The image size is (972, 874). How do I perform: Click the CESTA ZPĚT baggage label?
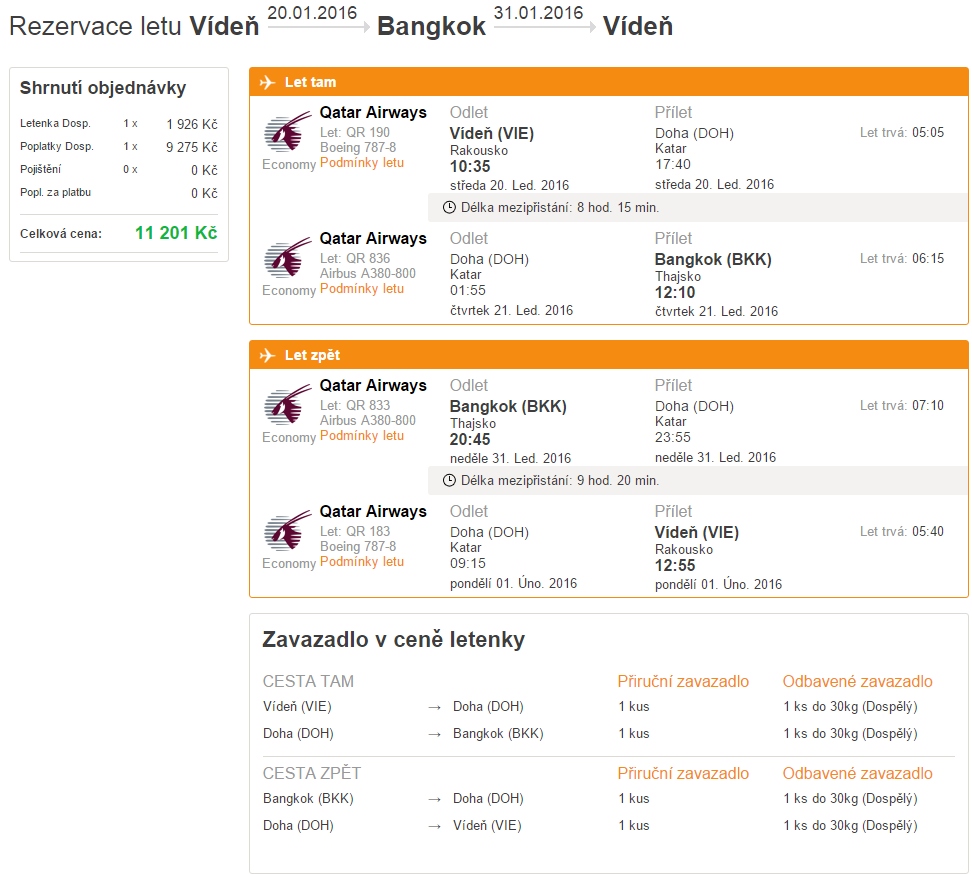[x=312, y=773]
